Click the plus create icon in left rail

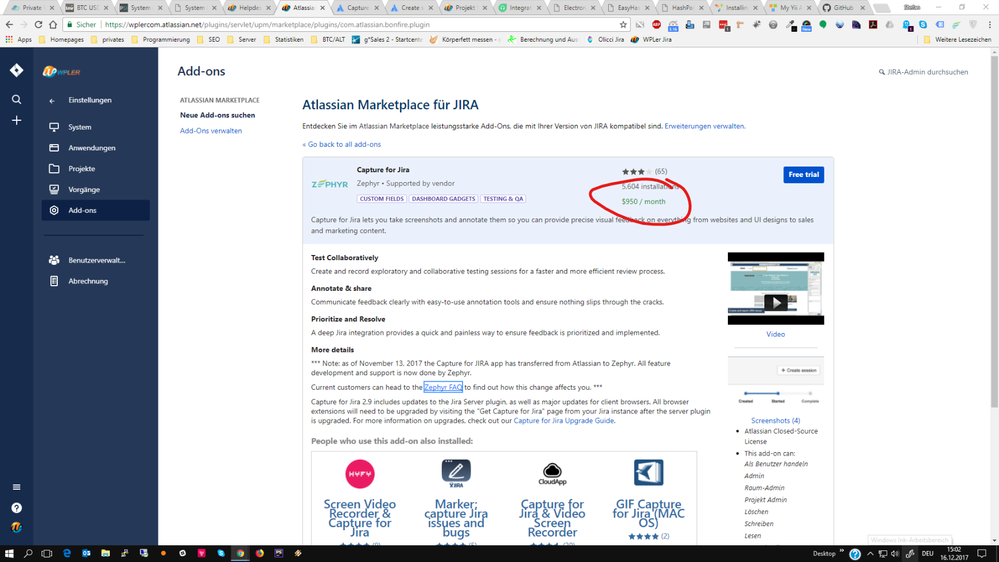tap(17, 120)
